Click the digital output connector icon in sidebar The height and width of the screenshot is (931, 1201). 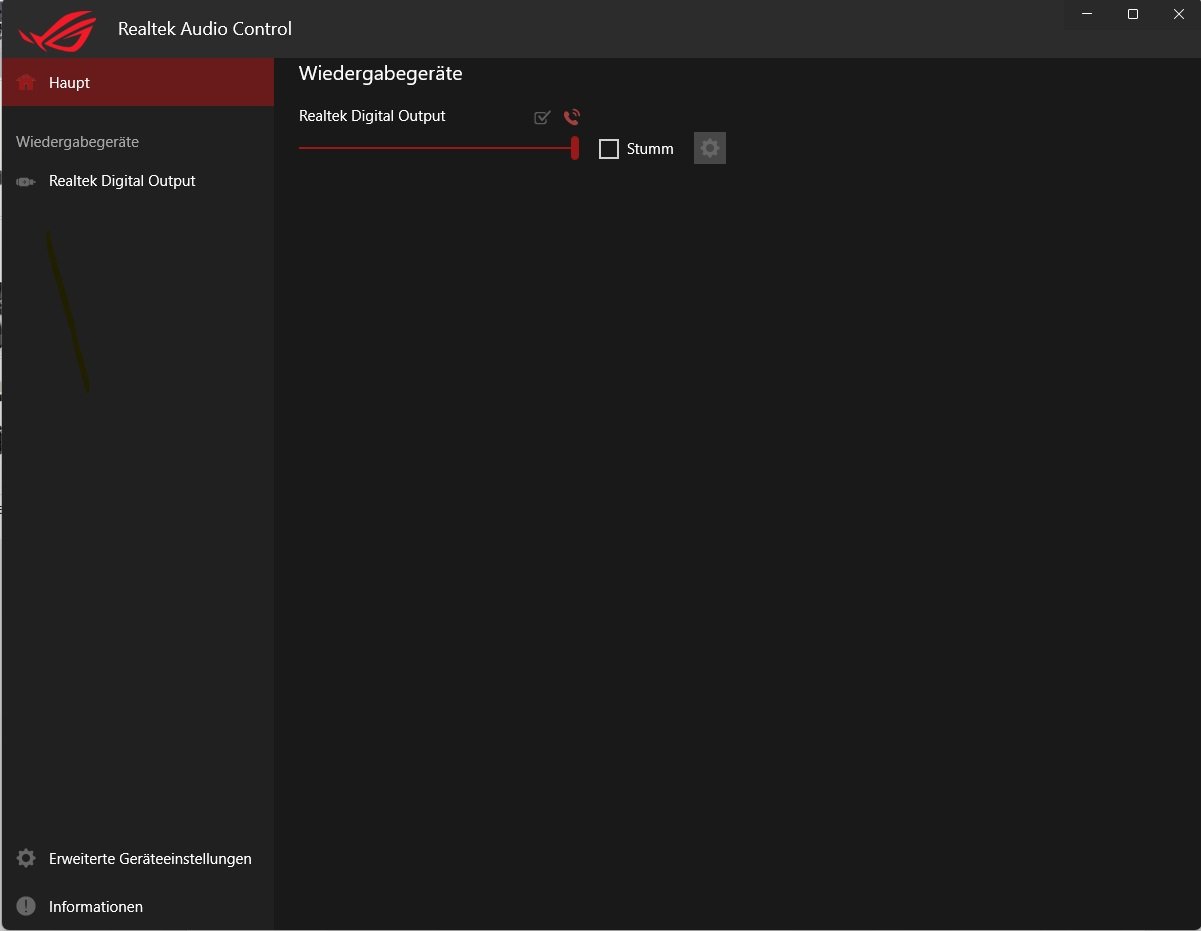click(26, 181)
